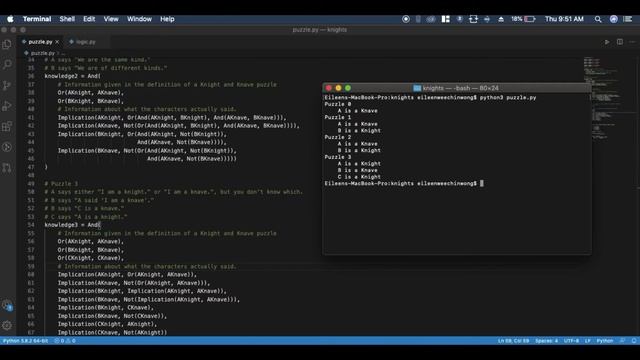This screenshot has height=360, width=640.
Task: Open the Run and Debug view
Action: [x=7, y=106]
